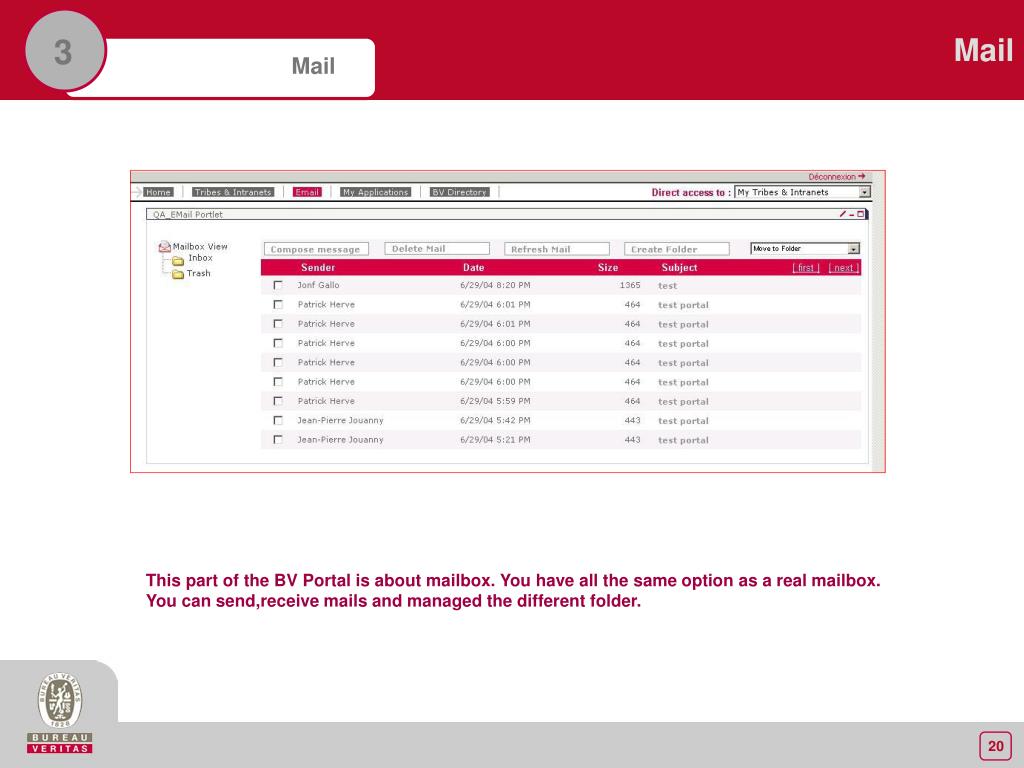Go to the Home tab
The image size is (1024, 768).
coord(158,192)
